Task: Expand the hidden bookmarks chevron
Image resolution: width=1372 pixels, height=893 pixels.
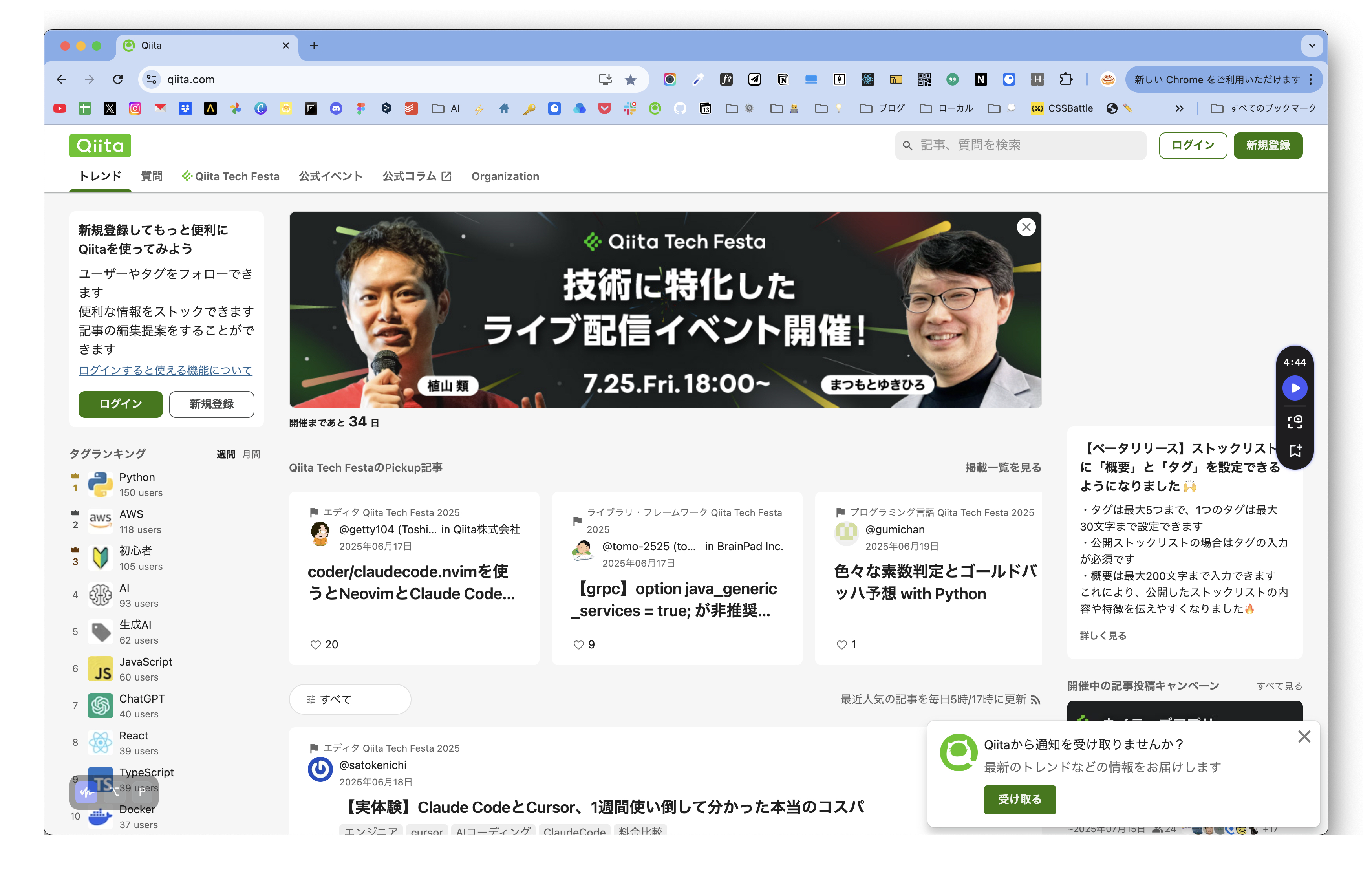Action: coord(1180,108)
